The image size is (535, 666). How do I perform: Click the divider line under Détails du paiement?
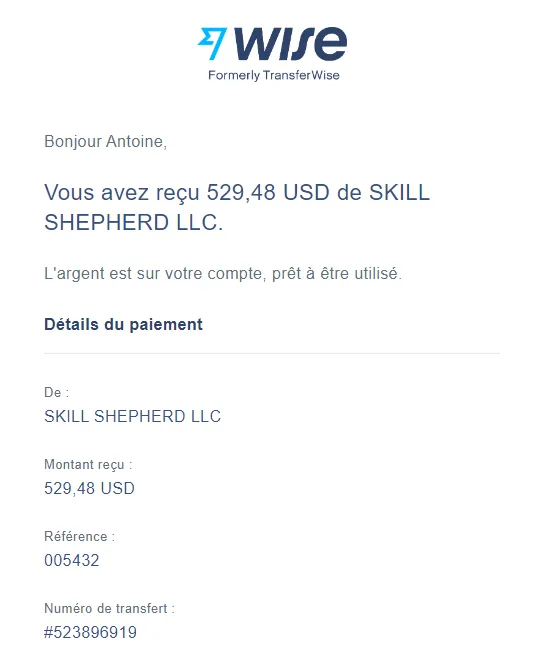coord(272,353)
